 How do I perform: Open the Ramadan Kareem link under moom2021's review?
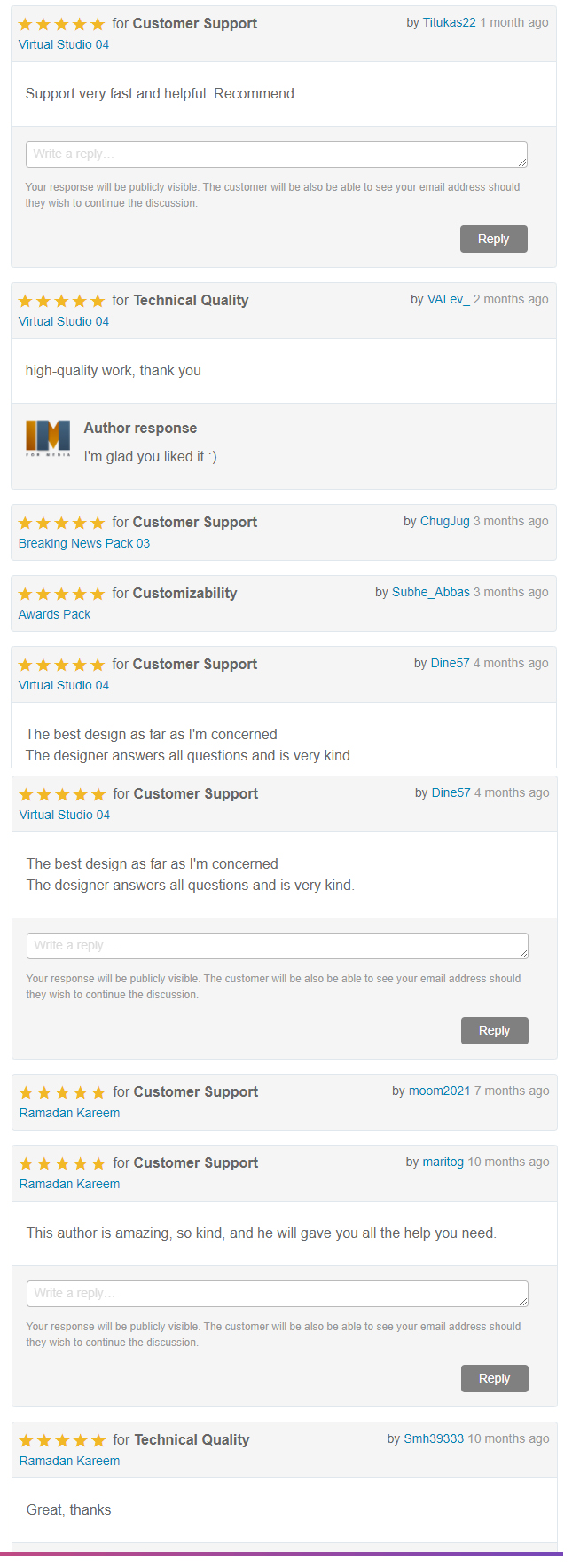[x=69, y=1113]
